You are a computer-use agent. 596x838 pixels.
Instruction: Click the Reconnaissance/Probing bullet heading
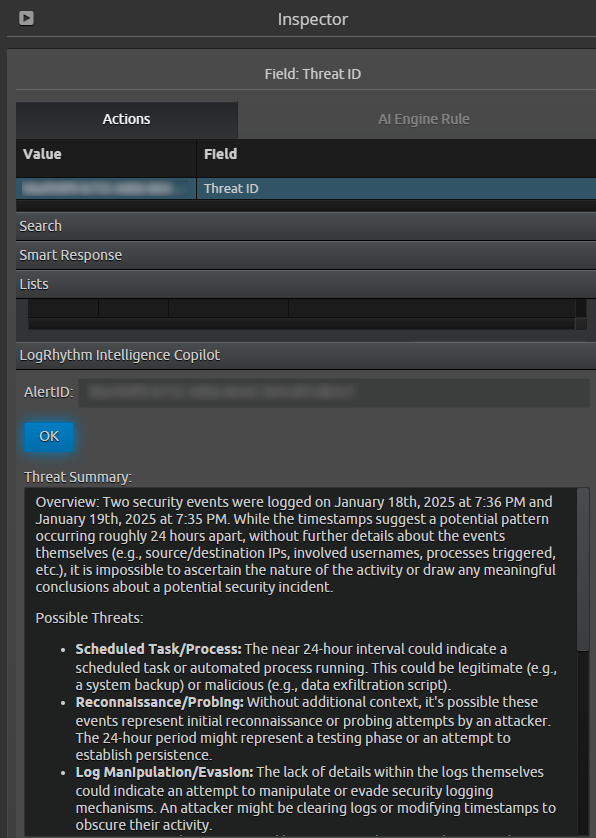[x=159, y=702]
